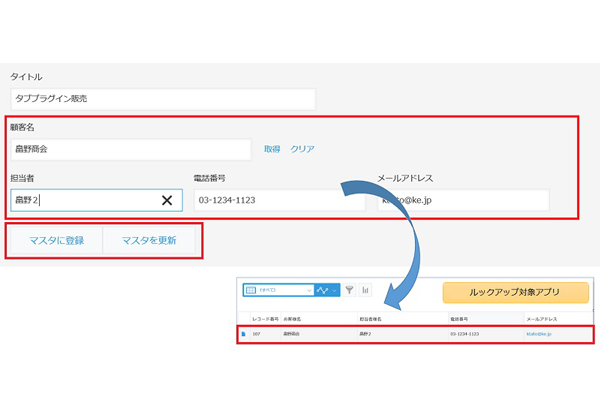Click the マスタに登録 button
Screen dimensions: 600x400
tap(56, 241)
